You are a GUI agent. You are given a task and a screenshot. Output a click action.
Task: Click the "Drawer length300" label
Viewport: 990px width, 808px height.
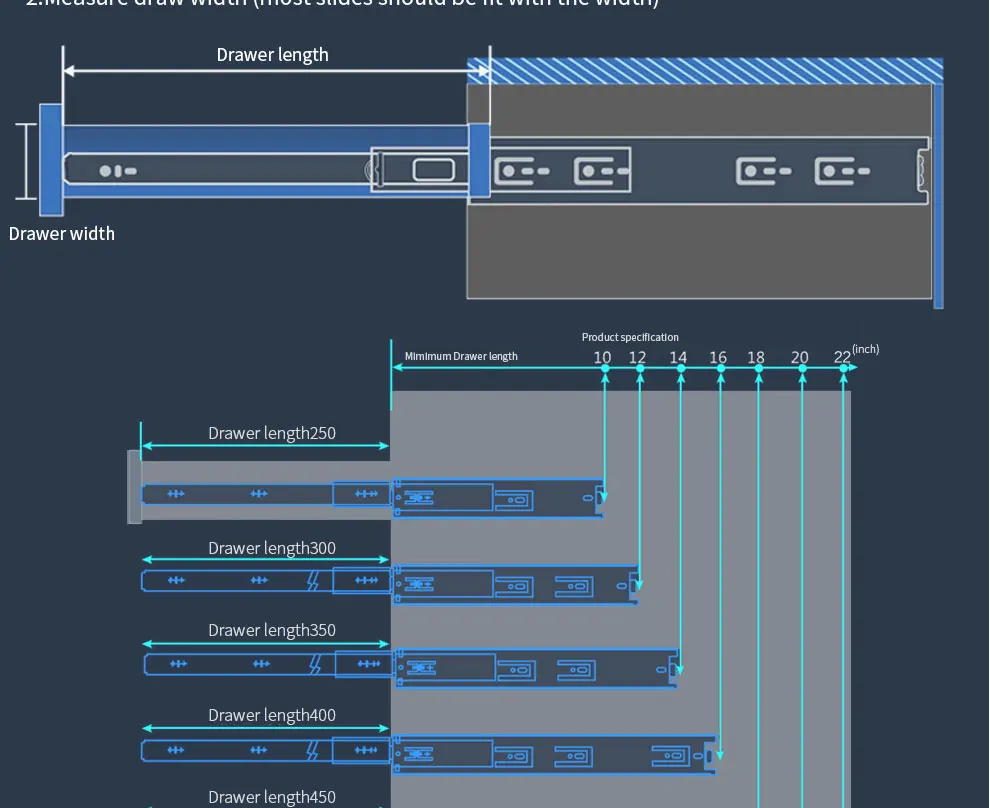(x=272, y=548)
